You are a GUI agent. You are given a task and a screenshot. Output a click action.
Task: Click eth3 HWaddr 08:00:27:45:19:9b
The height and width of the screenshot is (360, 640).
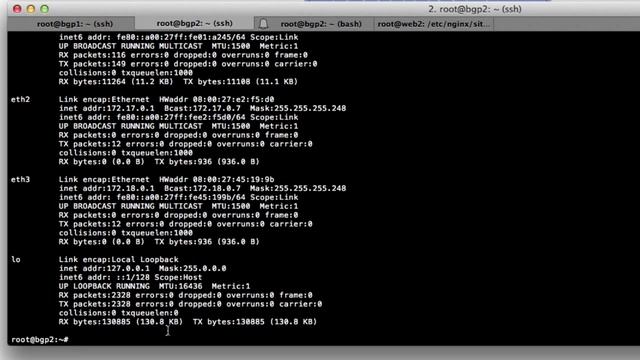tap(217, 179)
